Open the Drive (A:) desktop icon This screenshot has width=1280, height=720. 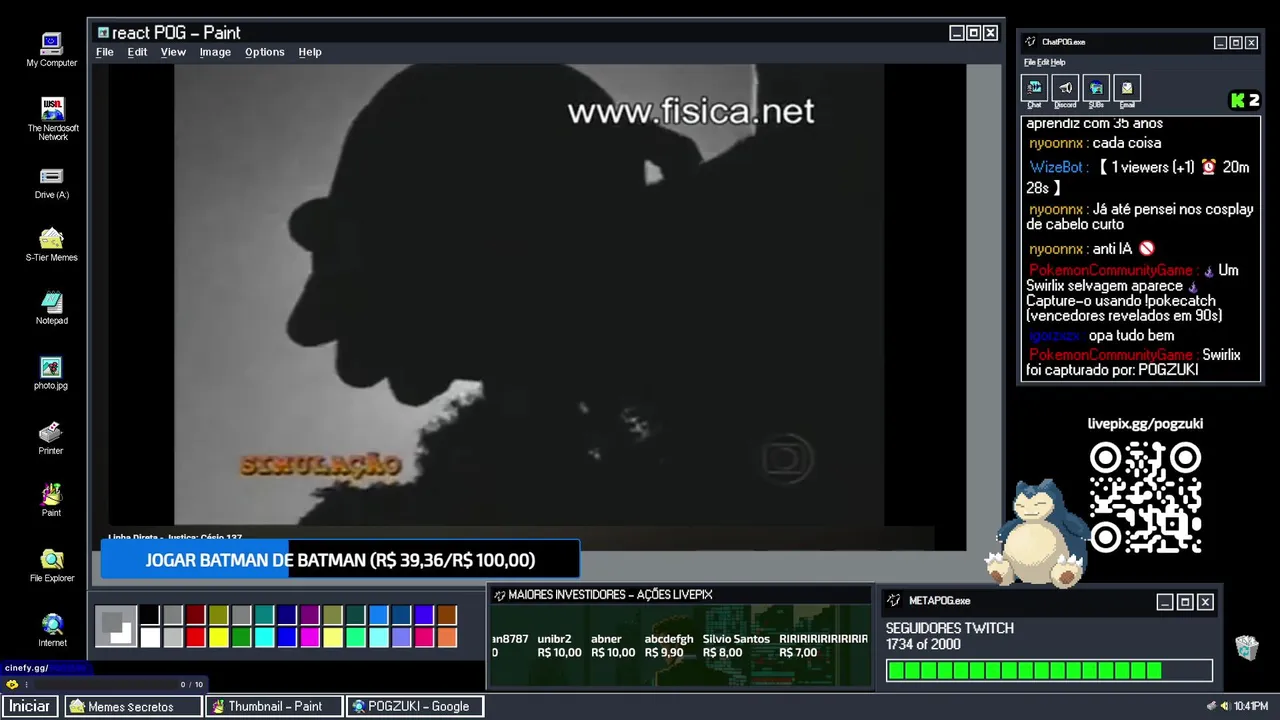52,183
